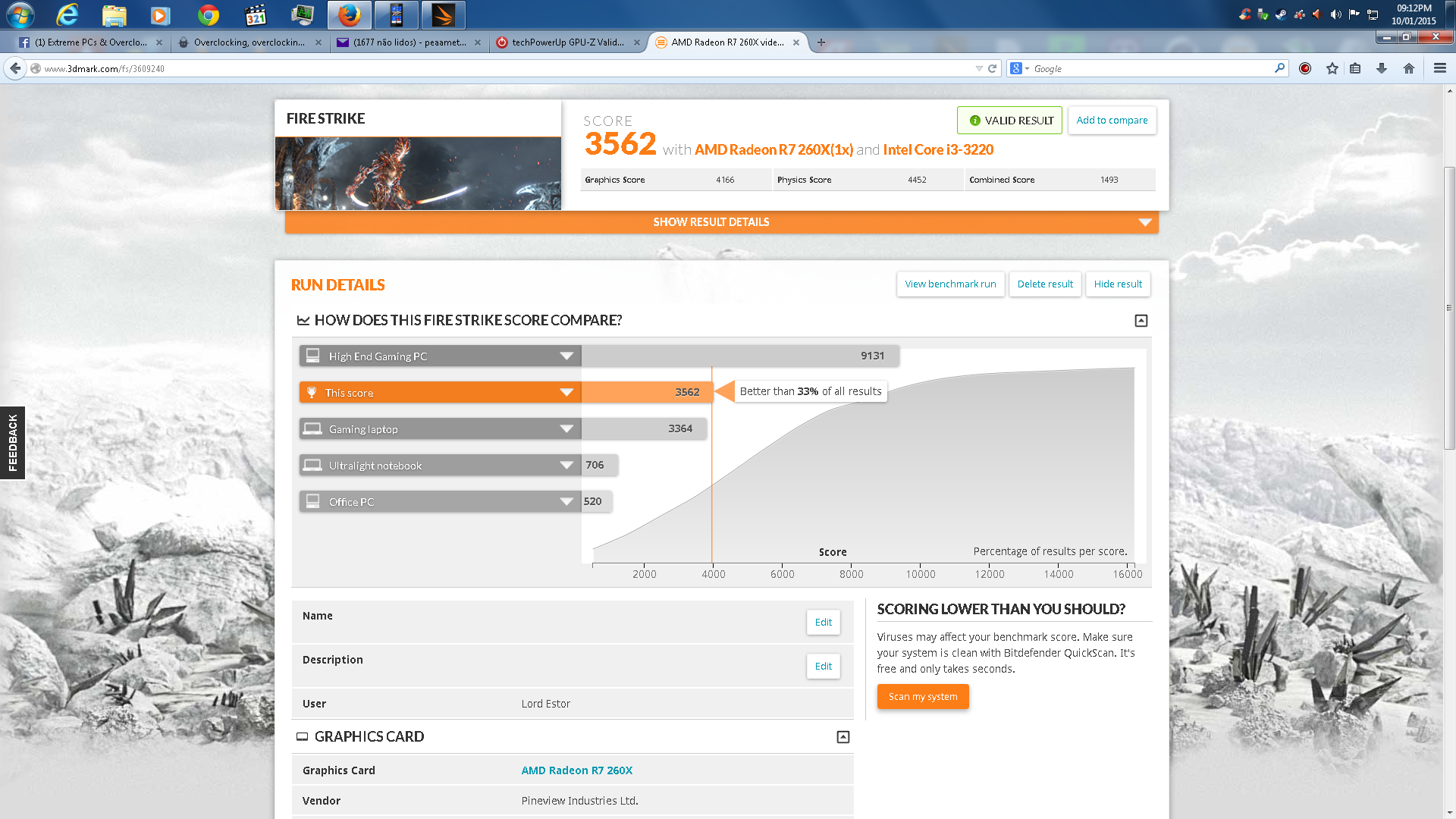Collapse the score comparison section

click(1141, 321)
